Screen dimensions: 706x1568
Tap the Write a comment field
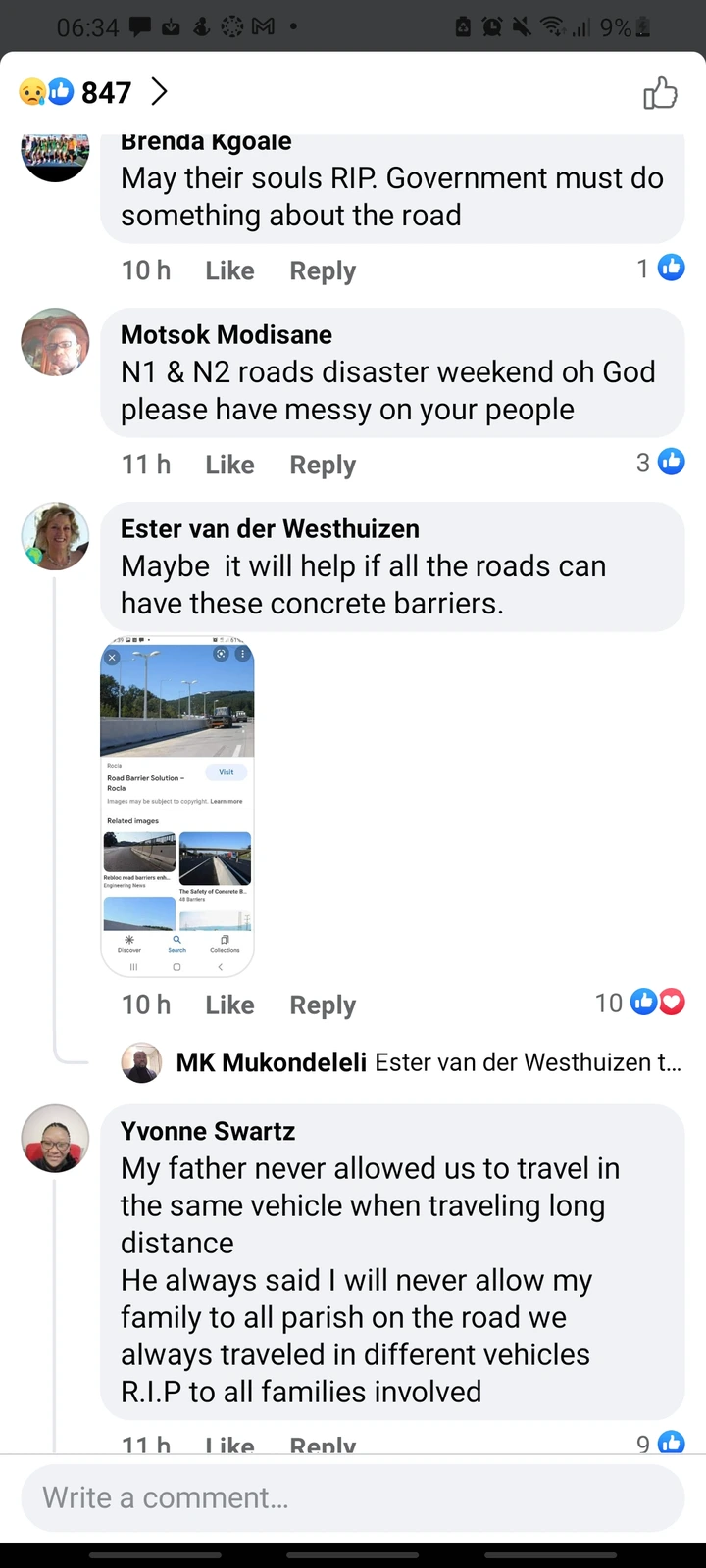click(353, 1497)
